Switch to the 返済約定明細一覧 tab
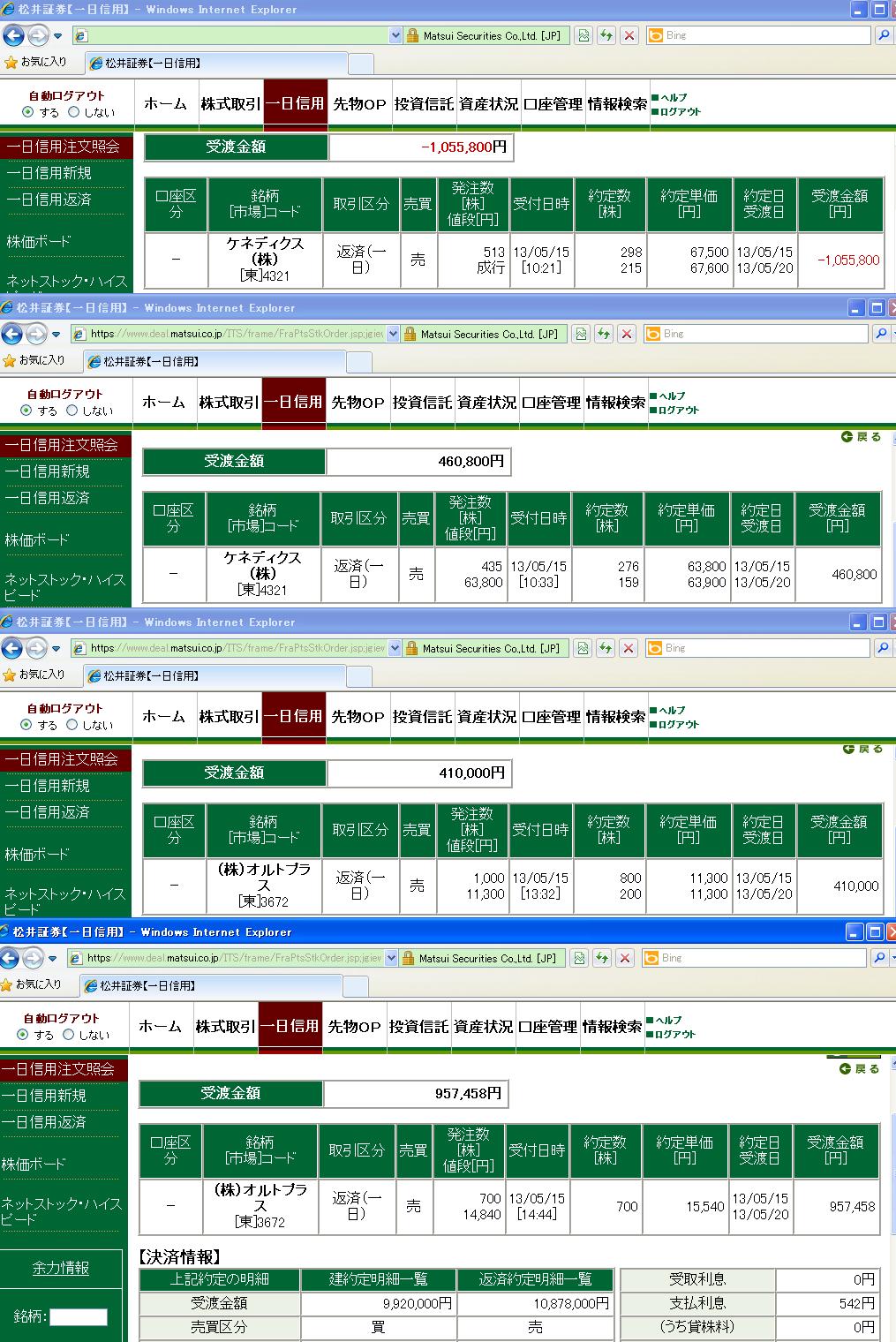 (535, 1278)
